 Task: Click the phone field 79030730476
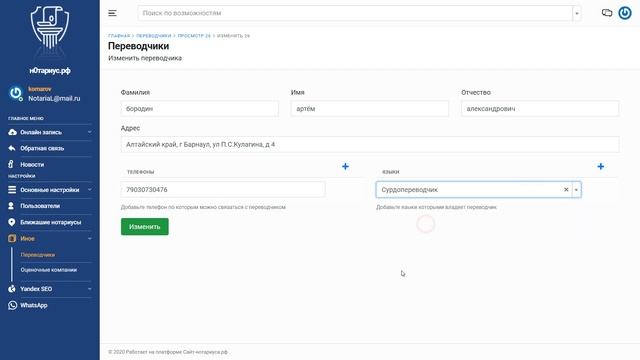pyautogui.click(x=223, y=189)
